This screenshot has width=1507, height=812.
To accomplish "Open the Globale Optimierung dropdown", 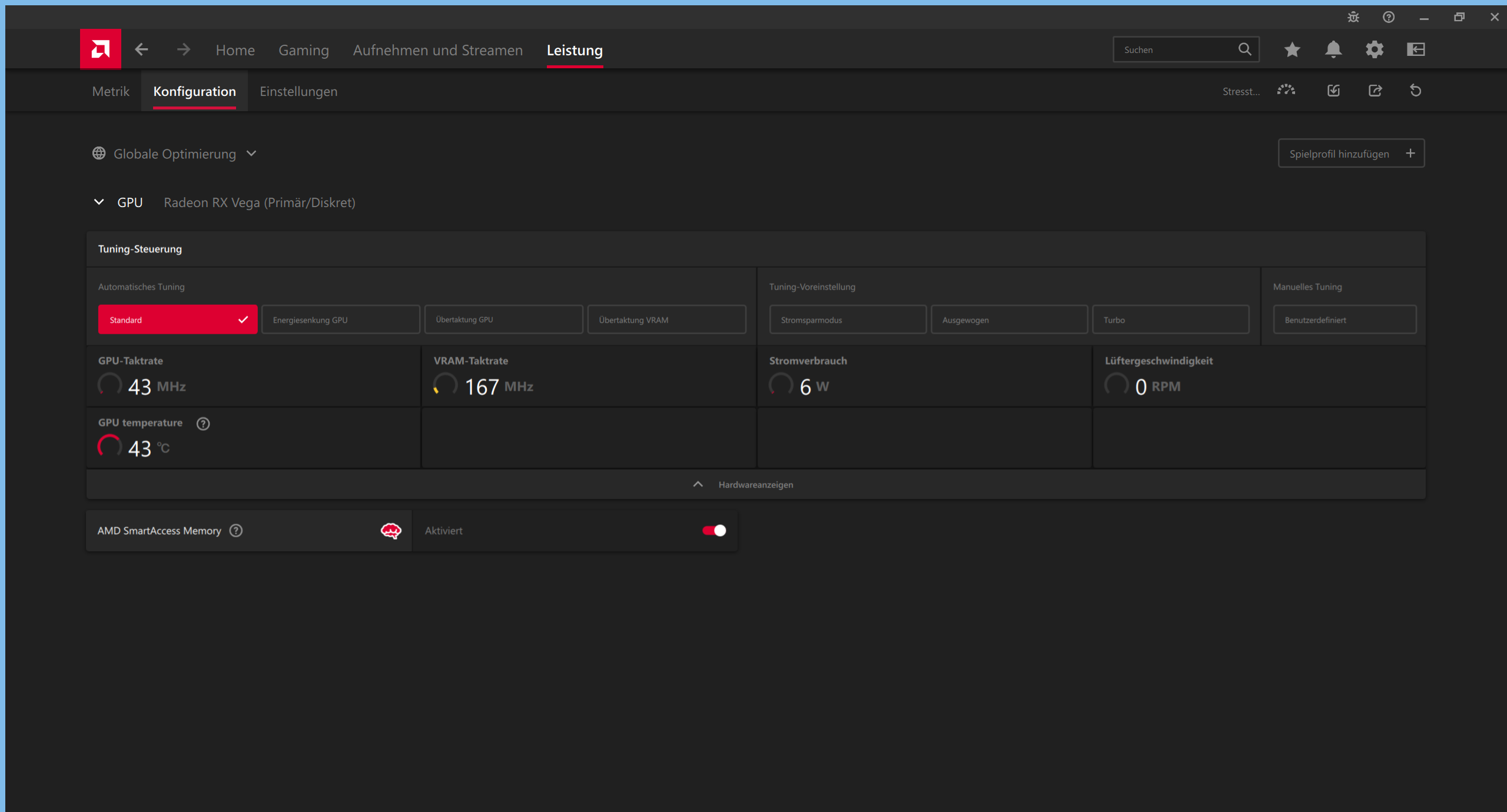I will click(x=251, y=153).
